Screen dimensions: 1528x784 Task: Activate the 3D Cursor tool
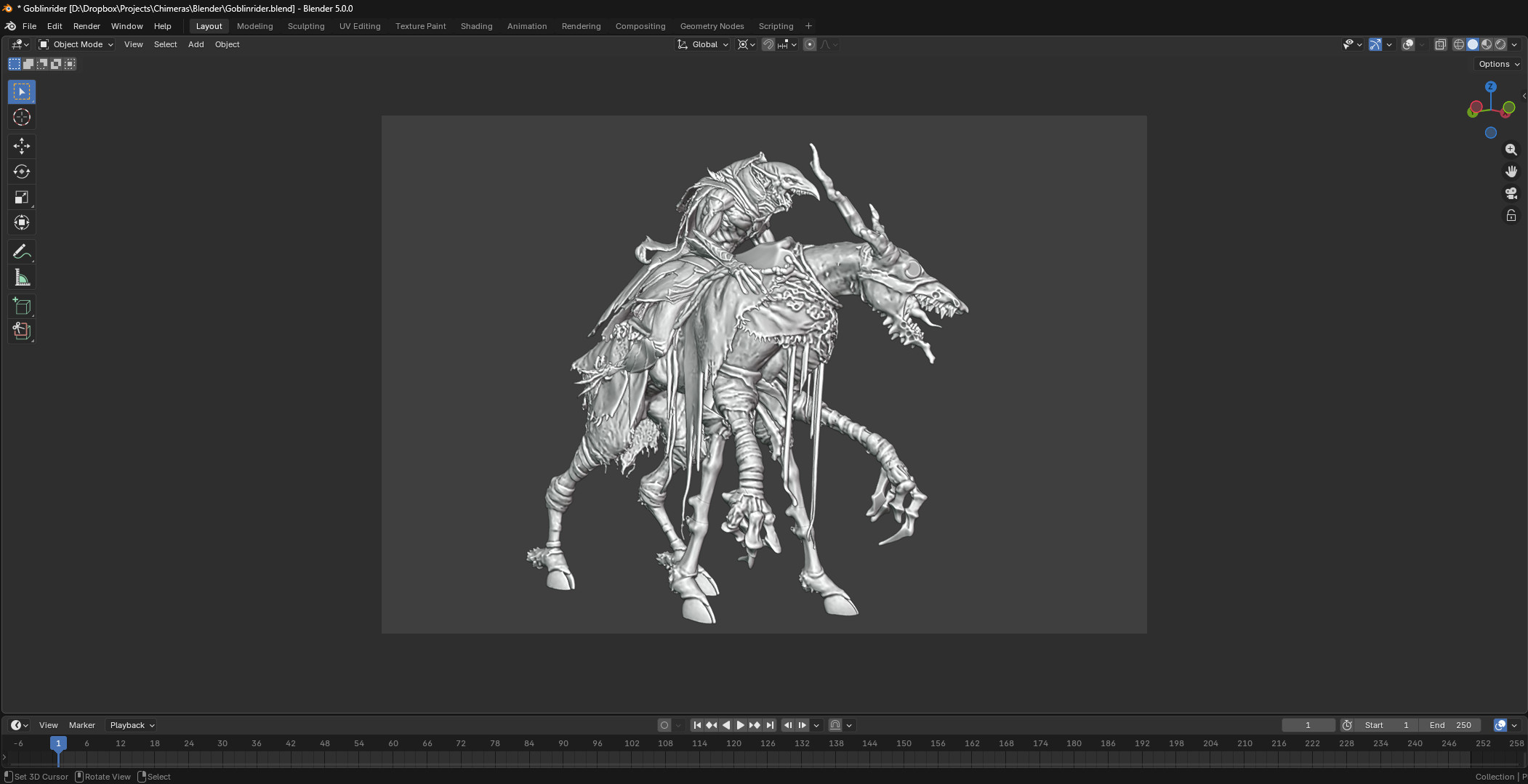click(22, 117)
